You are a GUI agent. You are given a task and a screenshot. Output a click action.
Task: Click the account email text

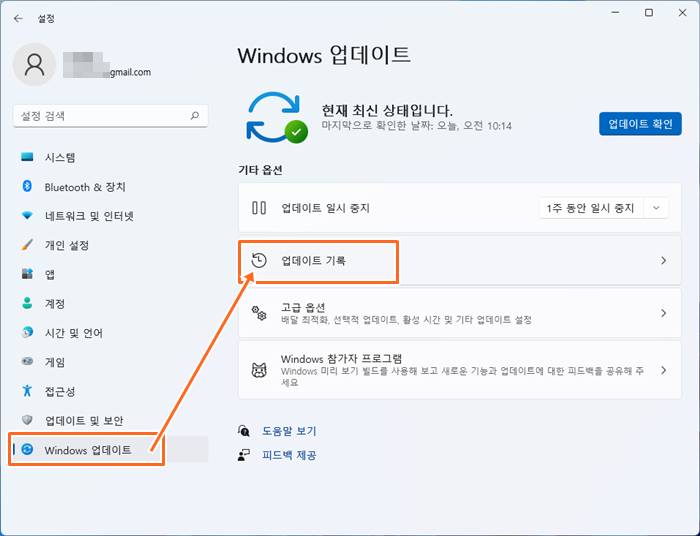coord(130,72)
